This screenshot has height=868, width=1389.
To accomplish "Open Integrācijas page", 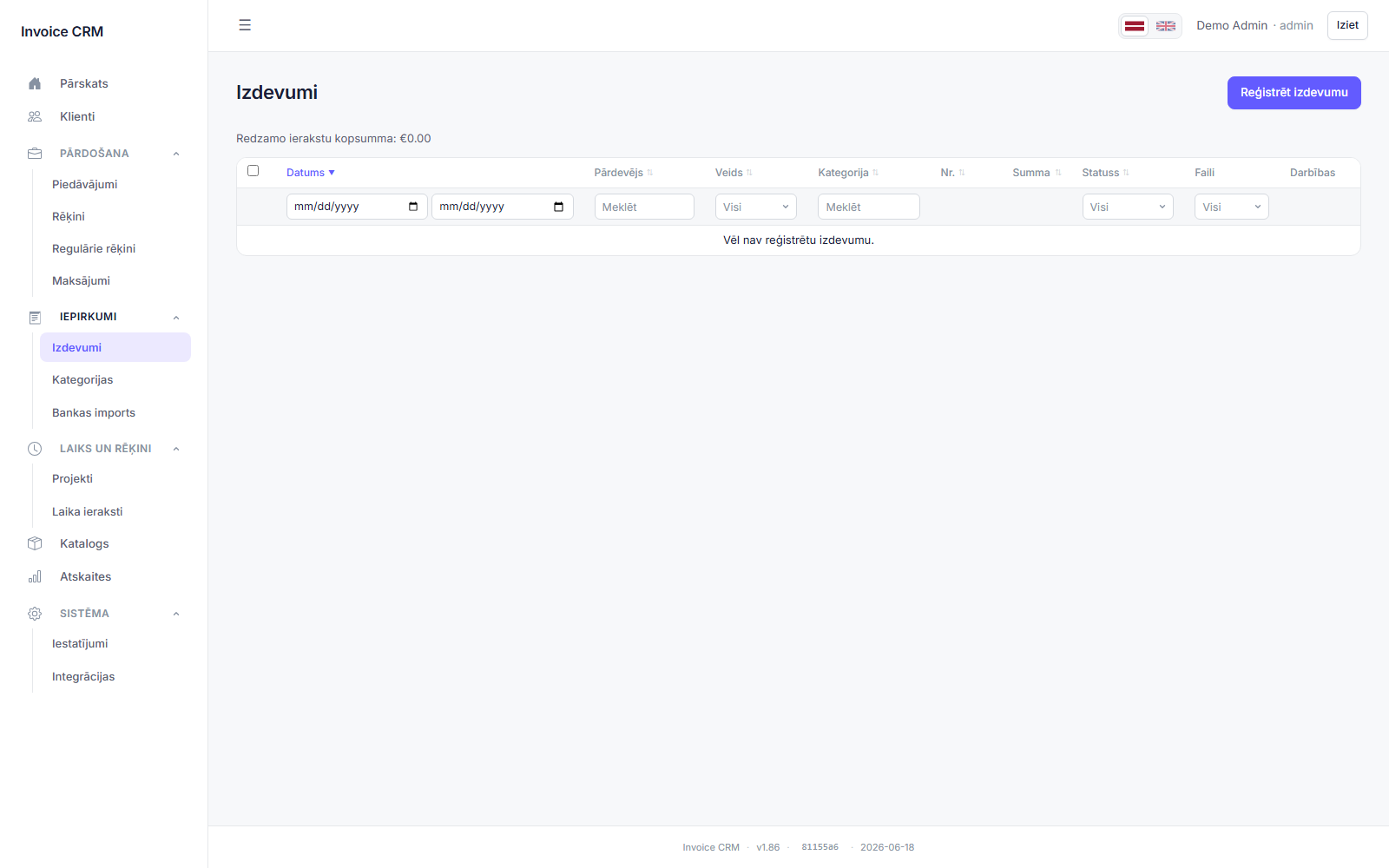I will coord(83,676).
